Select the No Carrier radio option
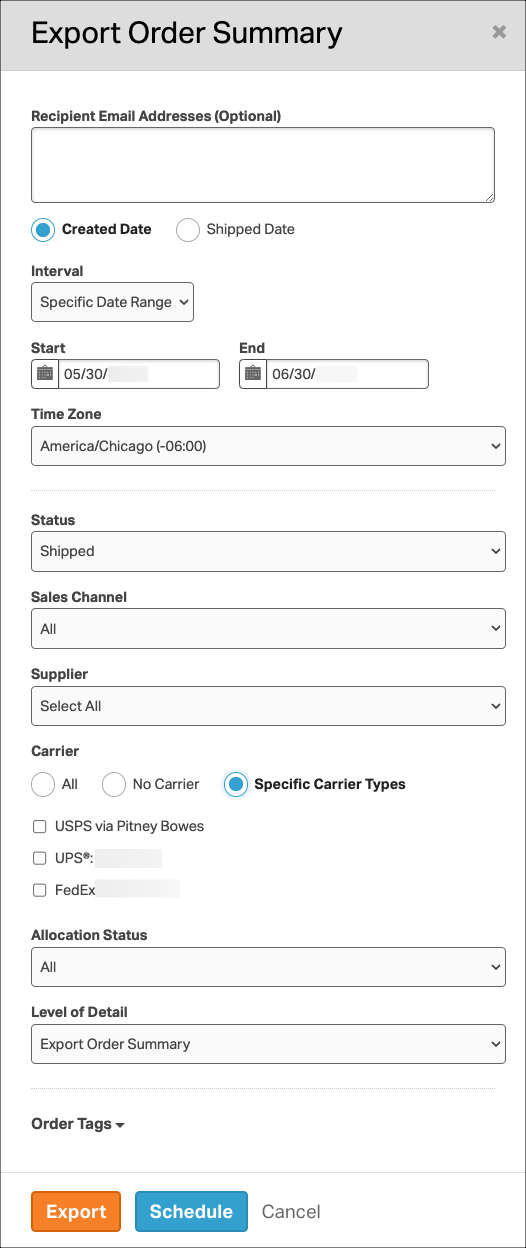Image resolution: width=526 pixels, height=1248 pixels. [x=114, y=785]
